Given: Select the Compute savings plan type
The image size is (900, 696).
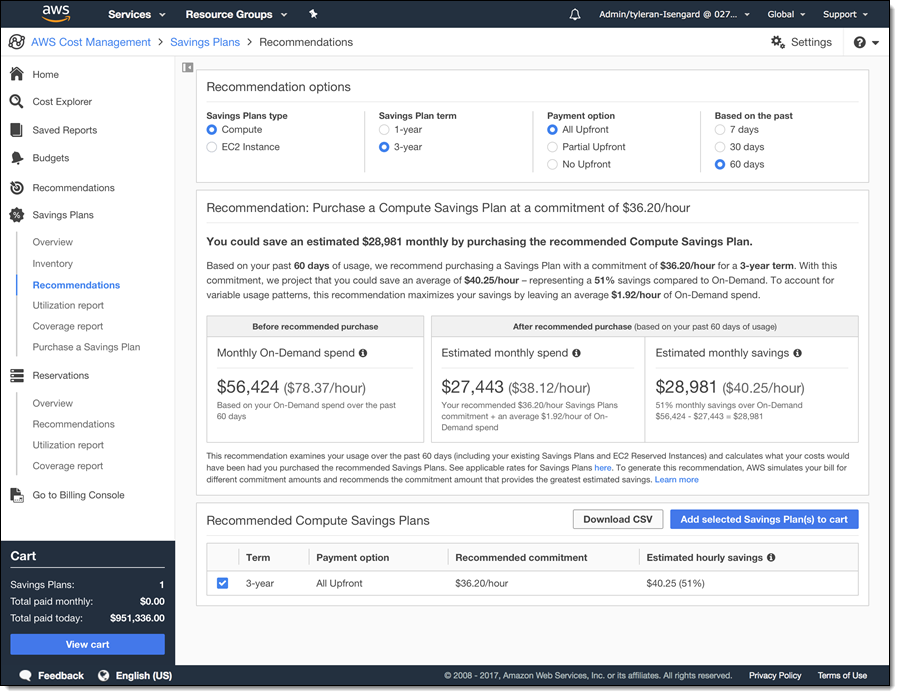Looking at the screenshot, I should (x=212, y=130).
